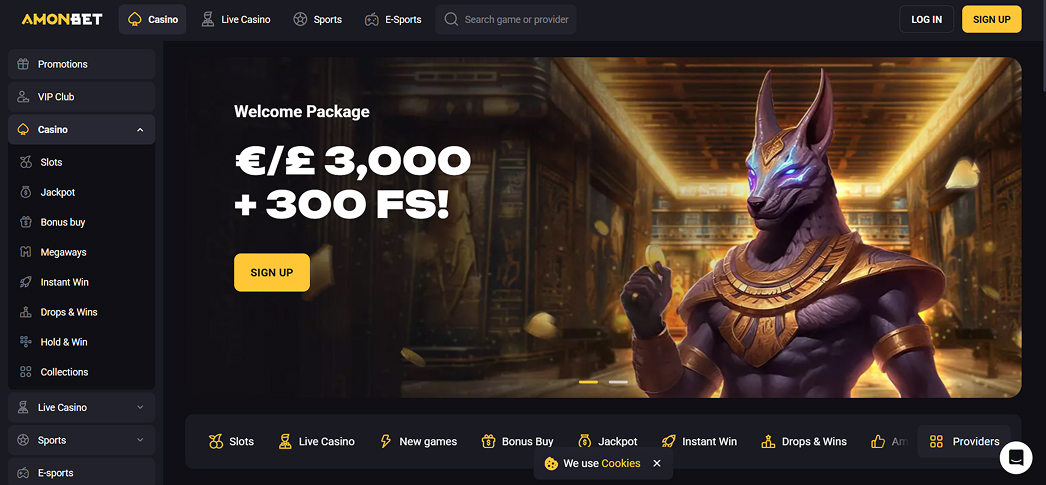Open the Cookies policy link

tap(620, 463)
